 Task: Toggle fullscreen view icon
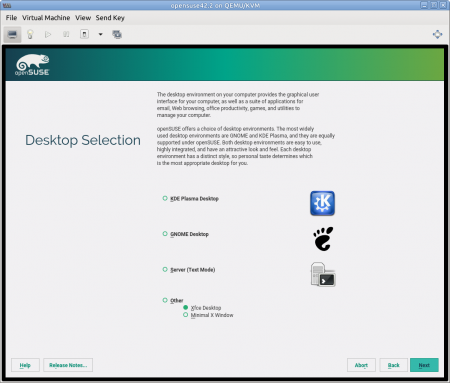click(x=437, y=34)
